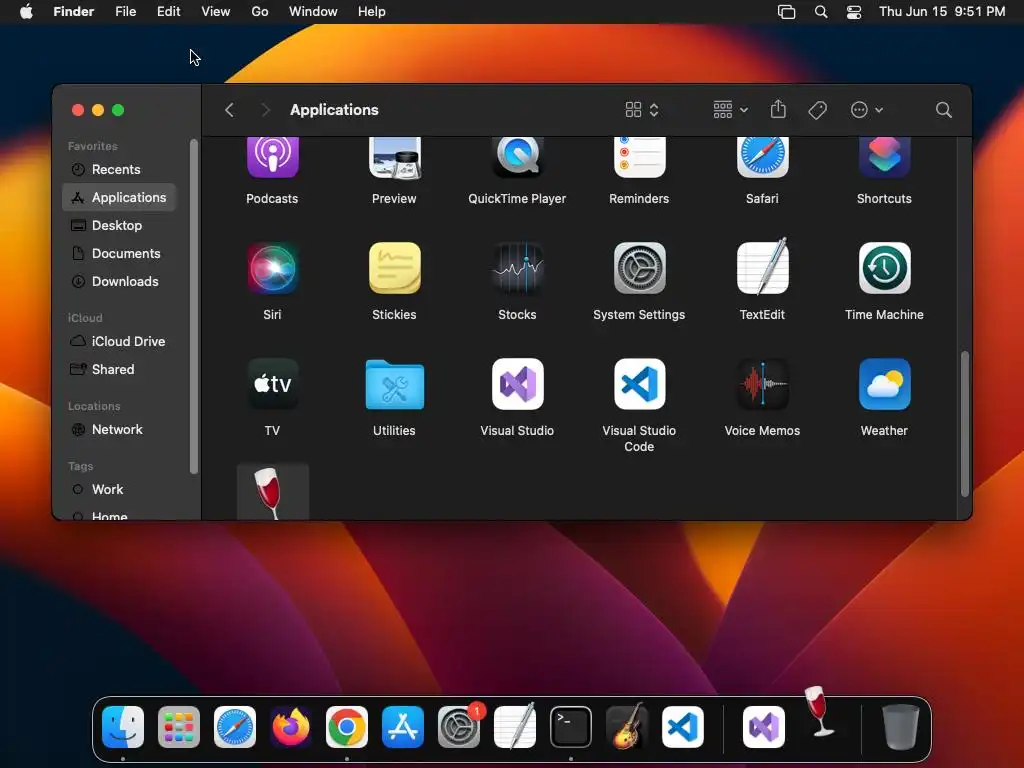
Task: Select Visual Studio Code in Applications folder
Action: (639, 384)
